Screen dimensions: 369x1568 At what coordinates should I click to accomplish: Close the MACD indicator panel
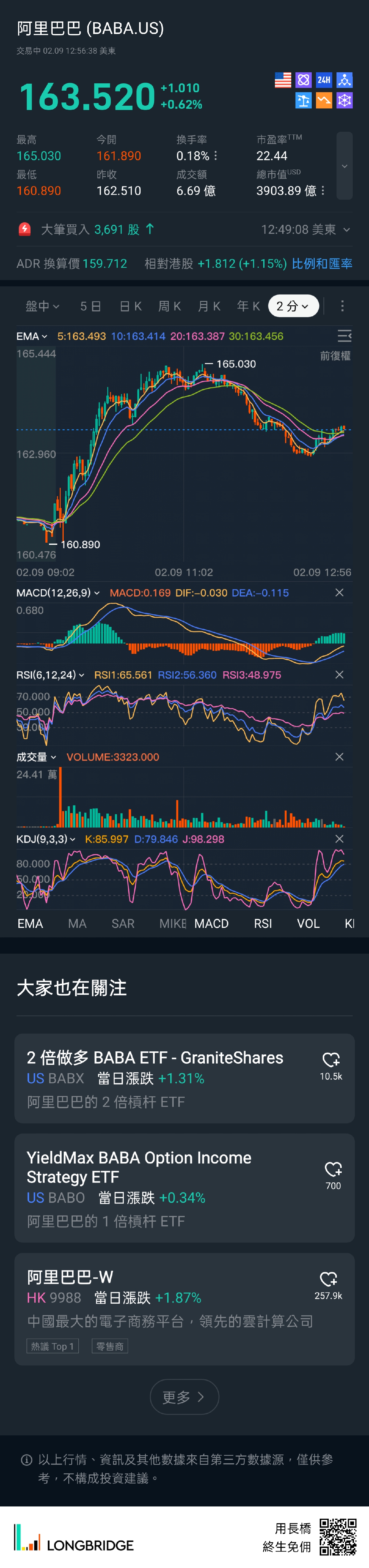pyautogui.click(x=339, y=593)
